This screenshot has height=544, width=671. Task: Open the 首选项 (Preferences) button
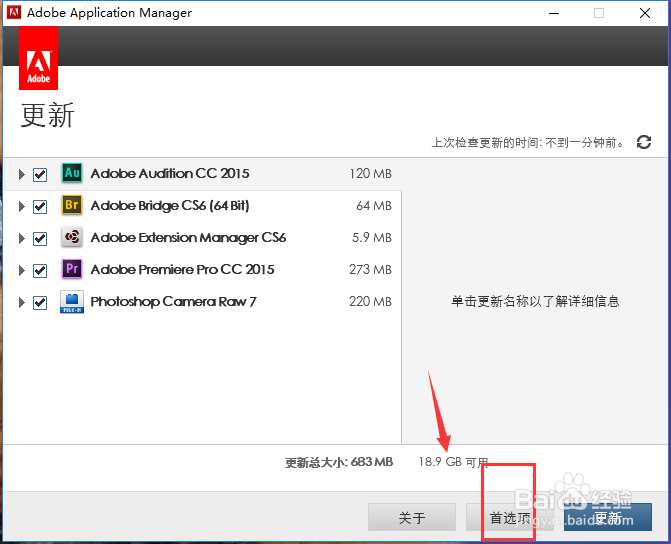[510, 517]
